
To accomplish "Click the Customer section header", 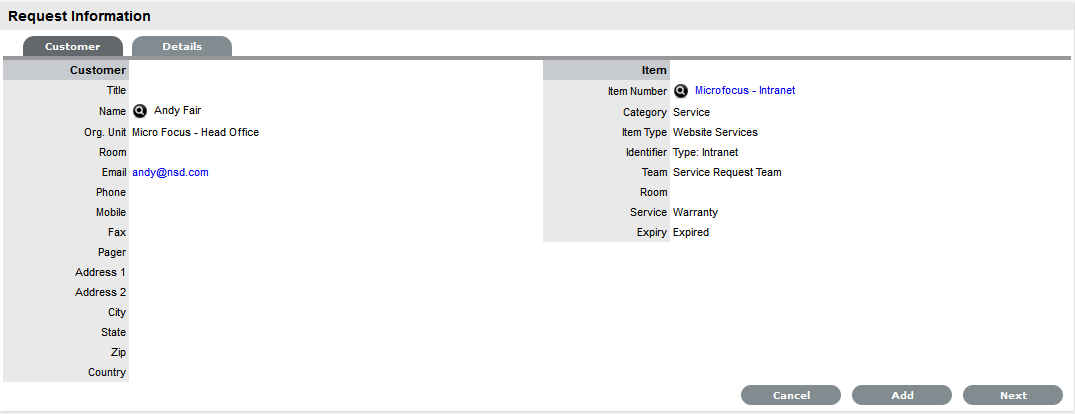I will [98, 70].
